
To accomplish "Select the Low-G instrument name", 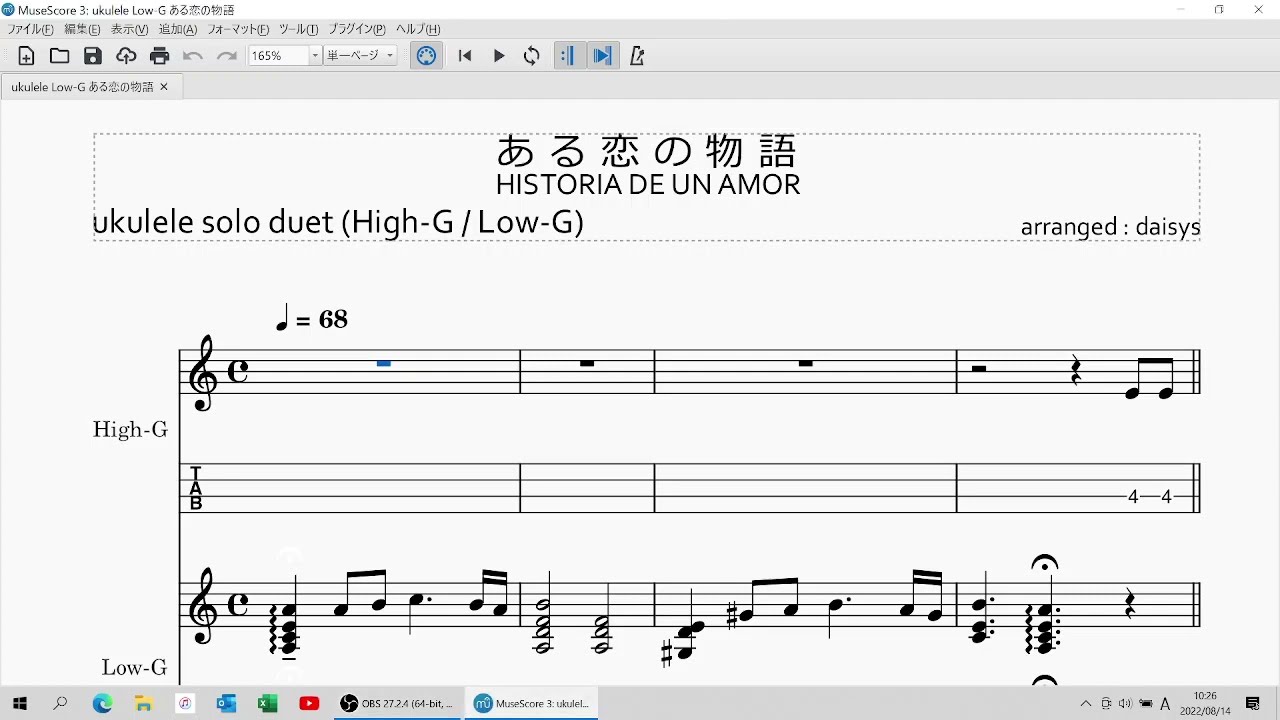I will [x=134, y=667].
